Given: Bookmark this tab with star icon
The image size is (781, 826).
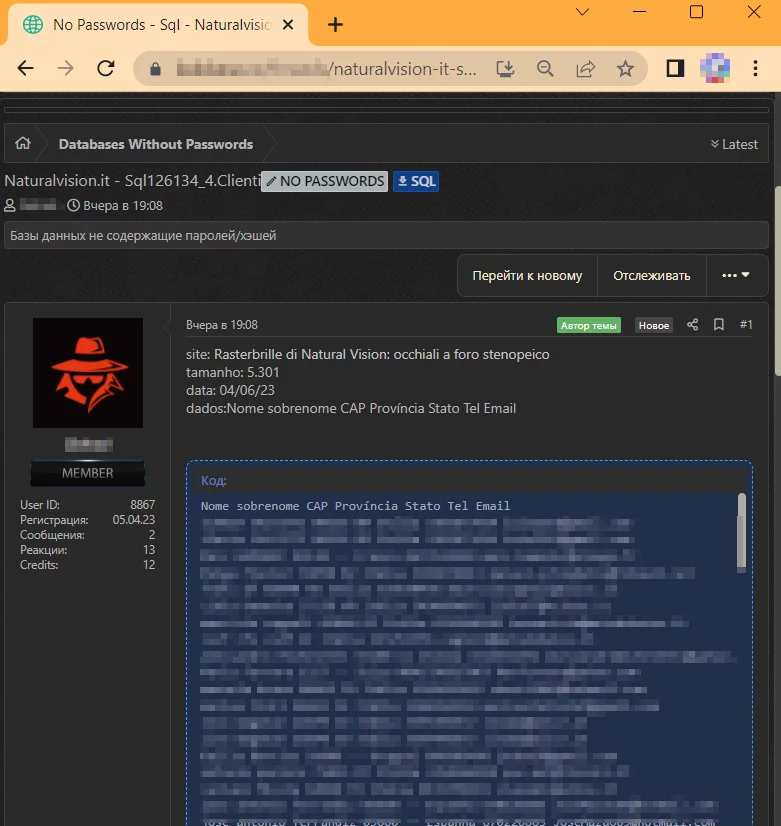Looking at the screenshot, I should pyautogui.click(x=625, y=69).
